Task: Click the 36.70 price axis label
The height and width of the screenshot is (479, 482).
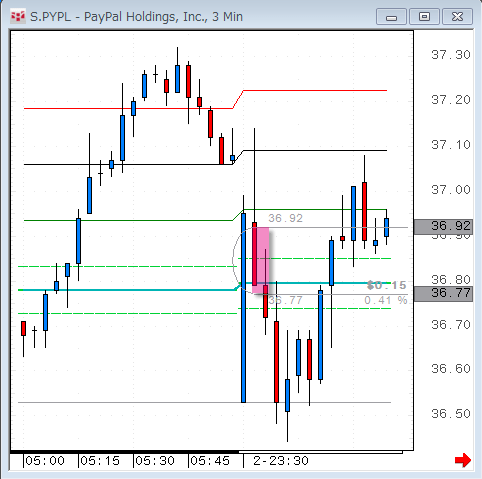Action: tap(451, 324)
